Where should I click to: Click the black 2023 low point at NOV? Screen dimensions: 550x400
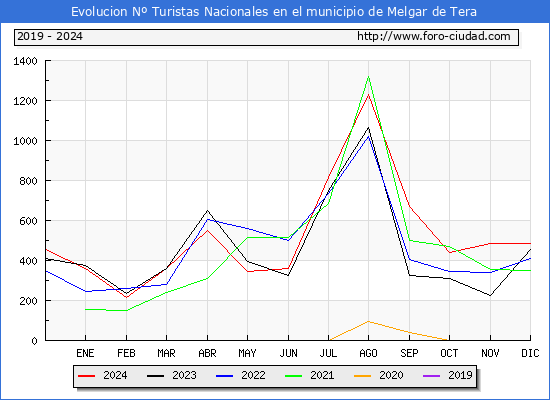pos(490,295)
